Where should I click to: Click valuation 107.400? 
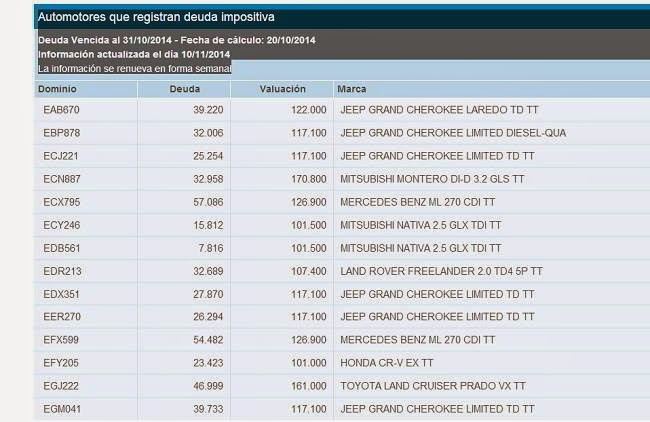pos(308,272)
